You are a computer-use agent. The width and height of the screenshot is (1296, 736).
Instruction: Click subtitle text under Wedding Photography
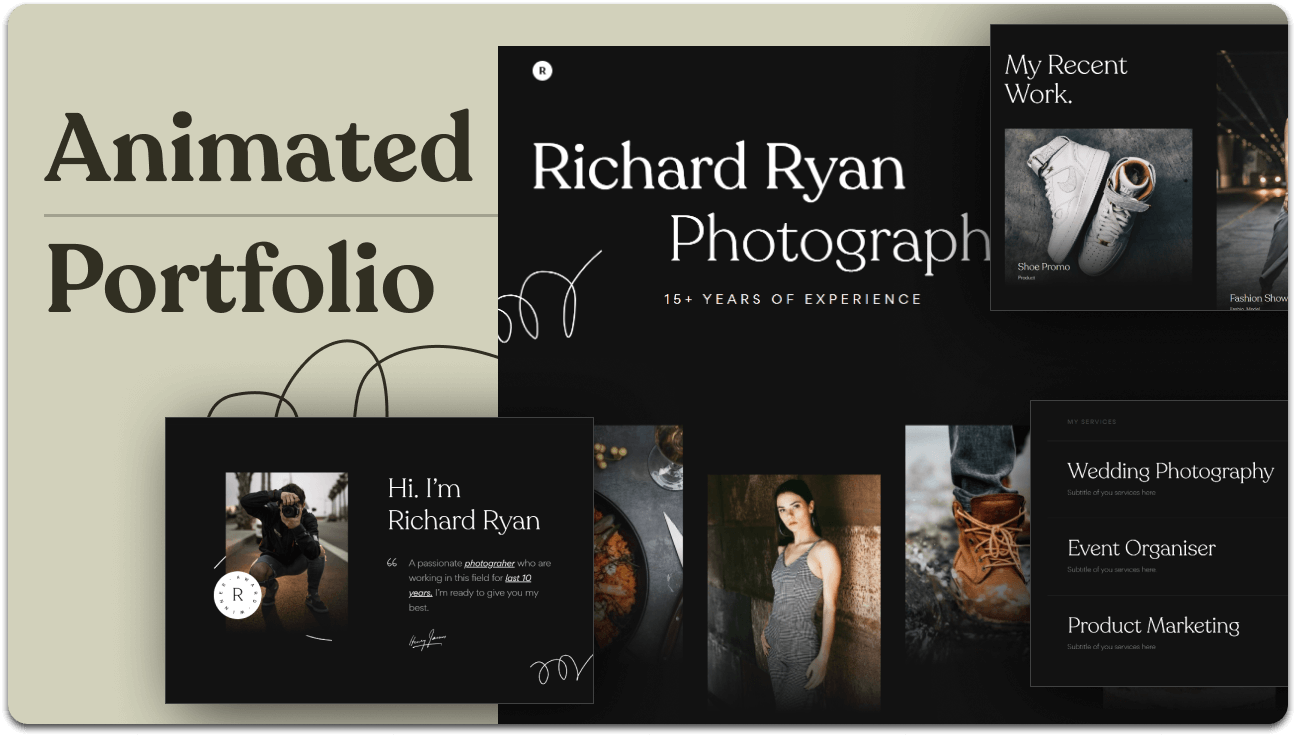[x=1111, y=493]
